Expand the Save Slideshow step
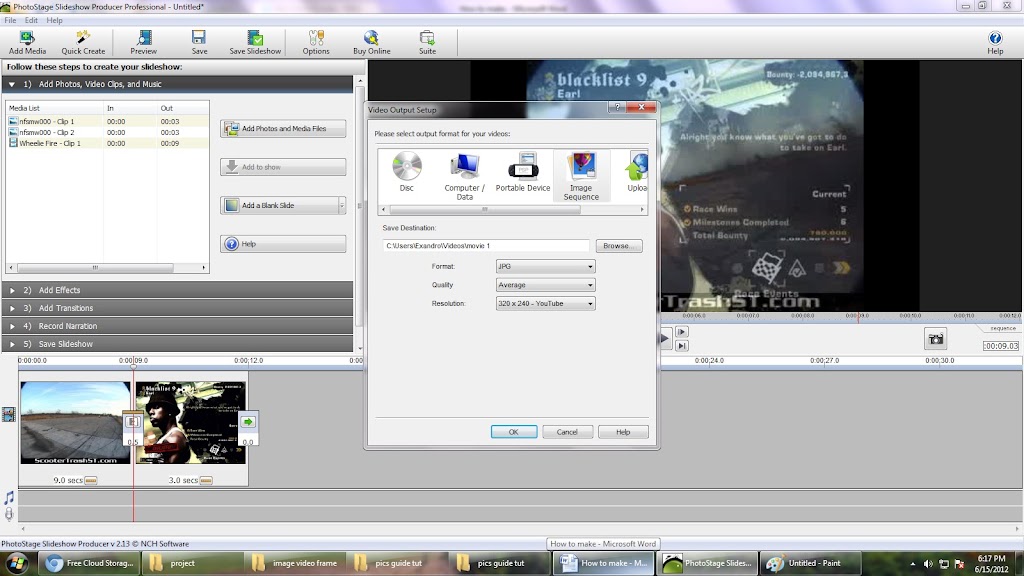1024x576 pixels. [x=178, y=344]
